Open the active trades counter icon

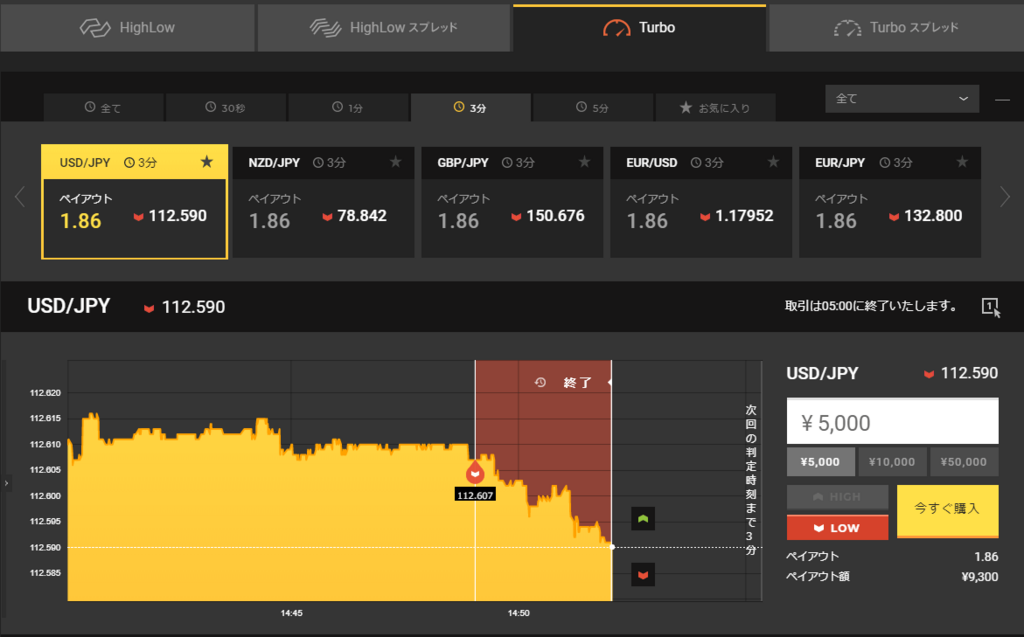(x=990, y=307)
